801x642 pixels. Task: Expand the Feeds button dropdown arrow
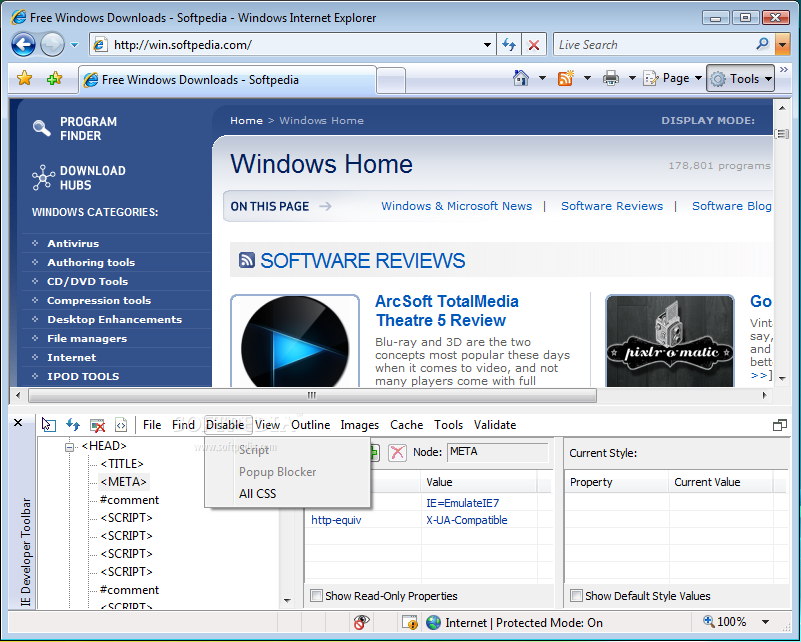(587, 78)
